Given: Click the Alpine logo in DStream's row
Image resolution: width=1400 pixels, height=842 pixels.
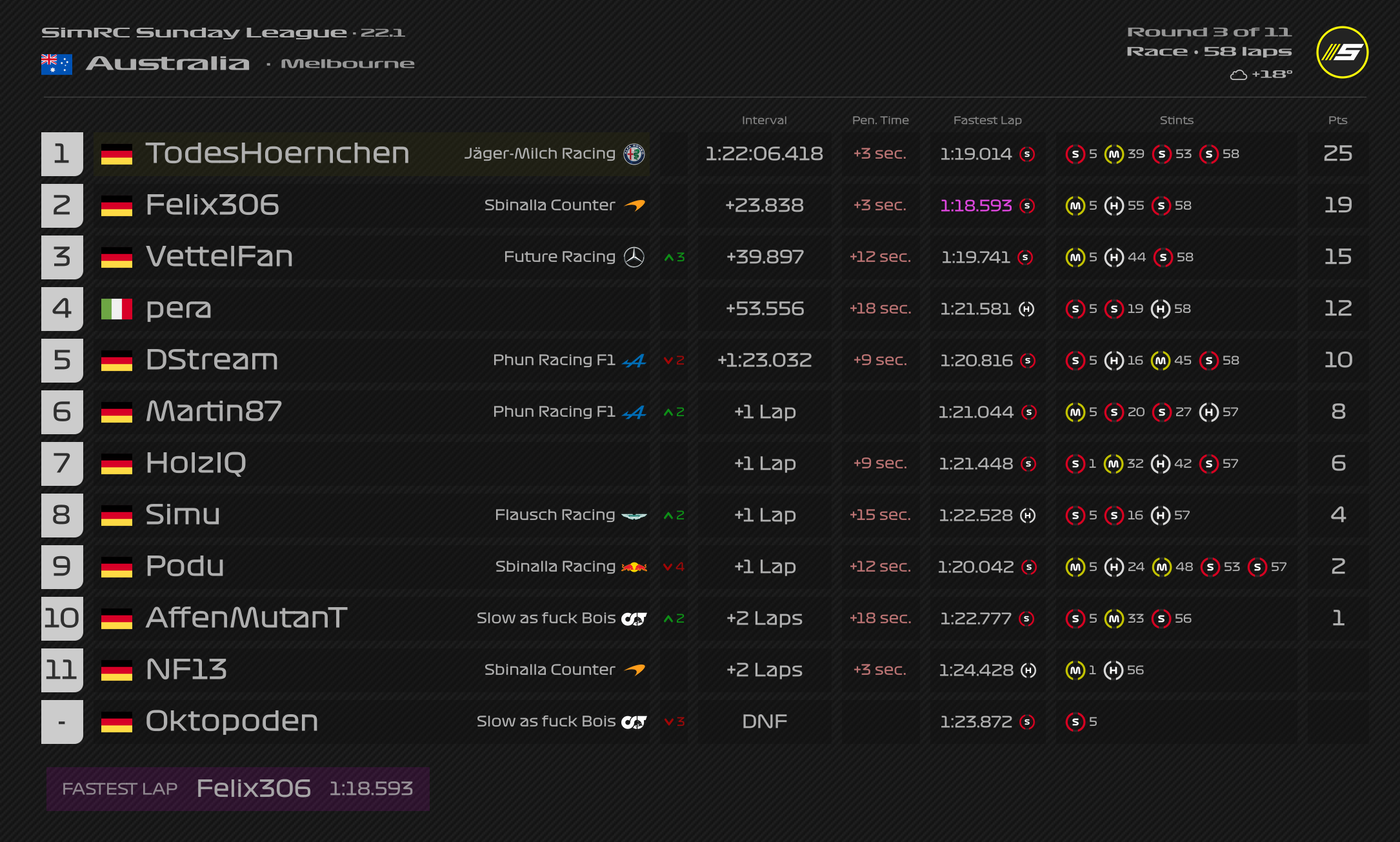Looking at the screenshot, I should 634,361.
